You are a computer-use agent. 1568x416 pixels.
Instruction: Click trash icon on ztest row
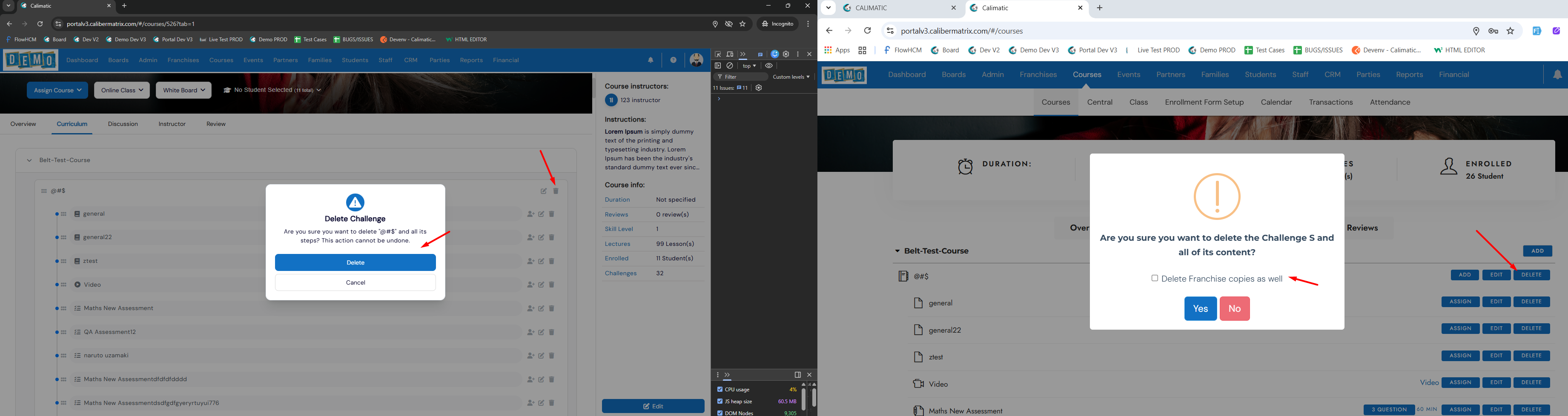point(552,262)
